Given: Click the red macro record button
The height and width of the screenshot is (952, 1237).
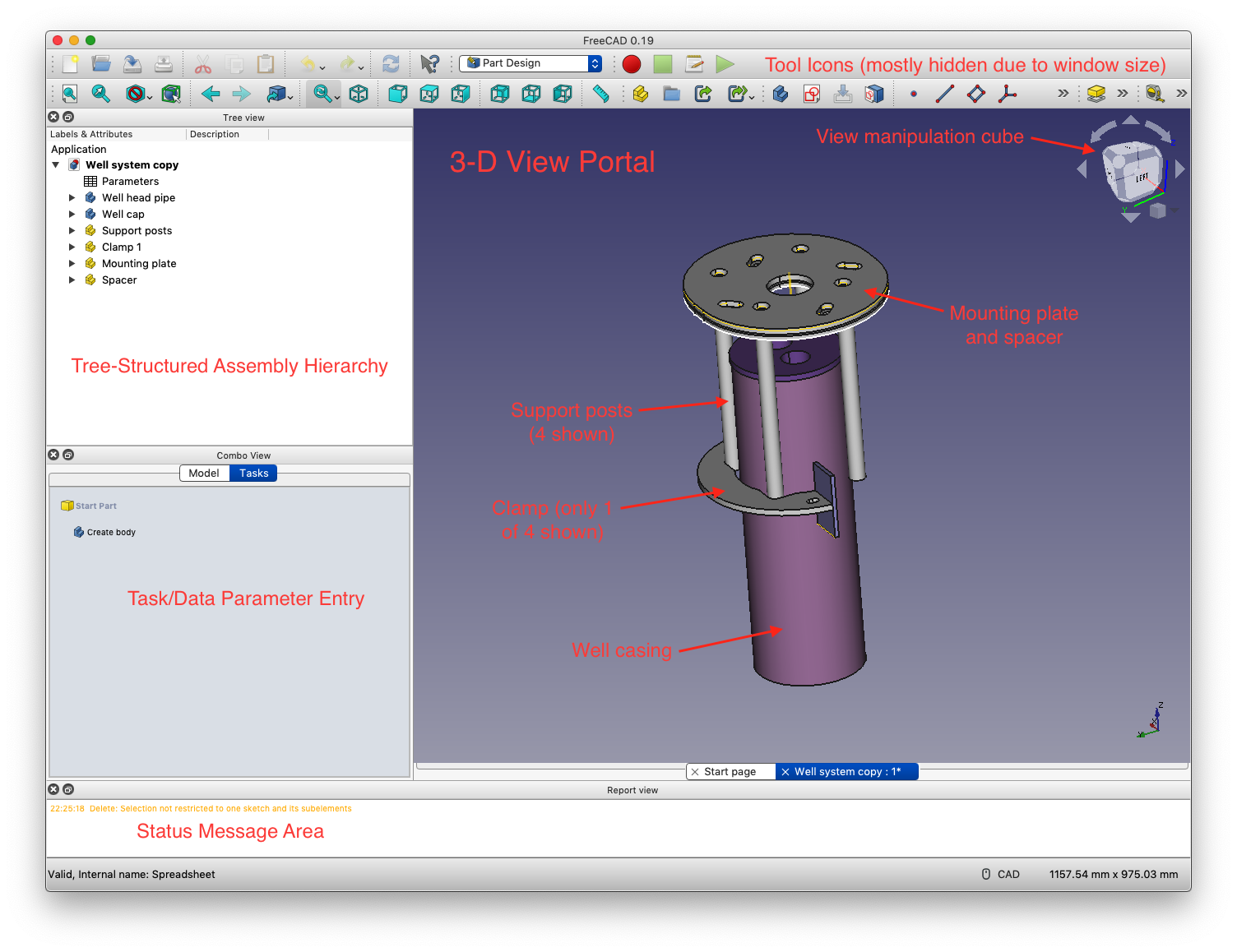Looking at the screenshot, I should (632, 64).
